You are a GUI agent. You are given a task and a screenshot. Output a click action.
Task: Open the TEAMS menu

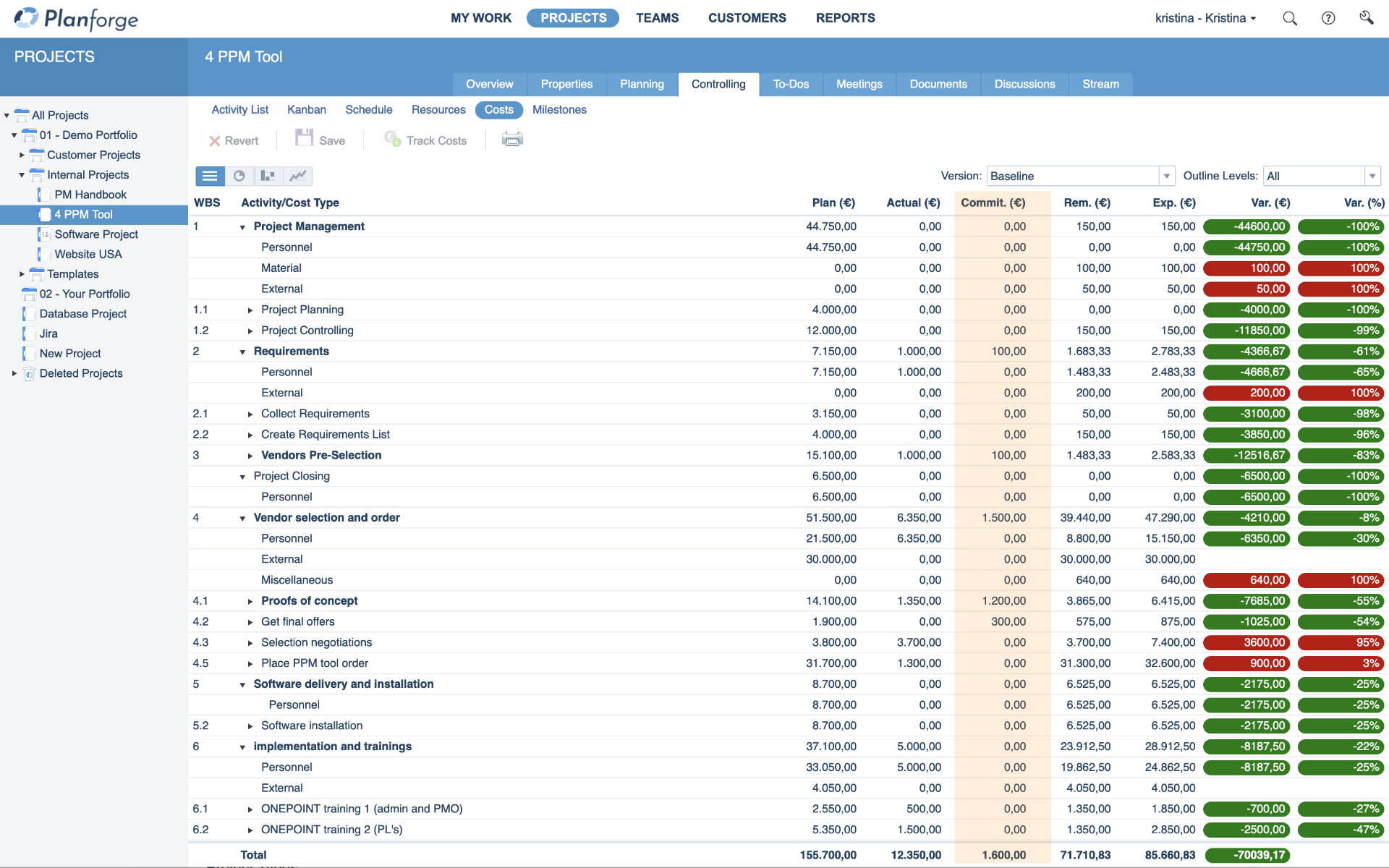[x=657, y=18]
